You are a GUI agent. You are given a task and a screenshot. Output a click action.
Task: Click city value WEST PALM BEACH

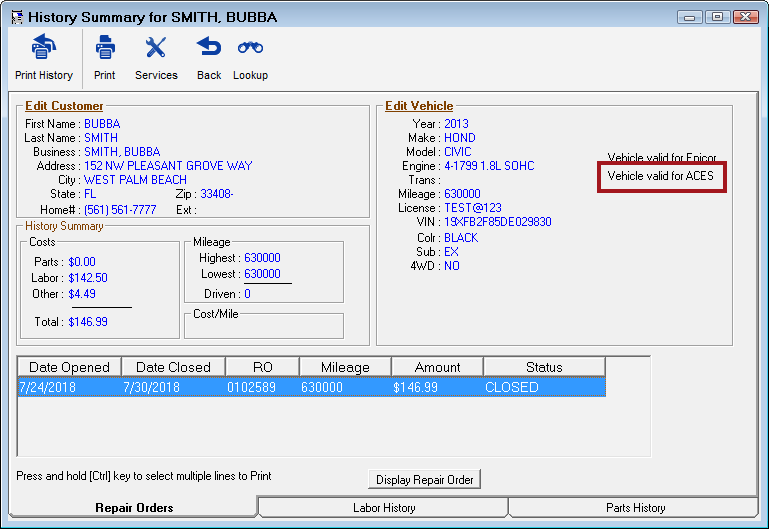pyautogui.click(x=135, y=179)
